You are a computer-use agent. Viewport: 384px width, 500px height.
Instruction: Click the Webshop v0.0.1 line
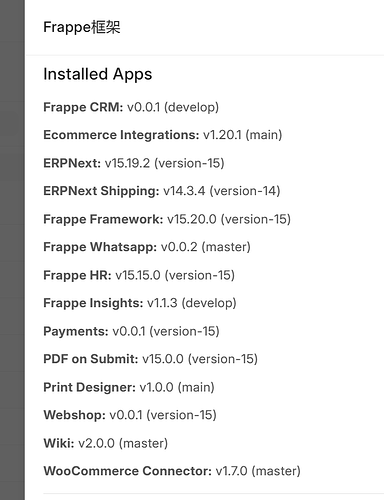(130, 415)
